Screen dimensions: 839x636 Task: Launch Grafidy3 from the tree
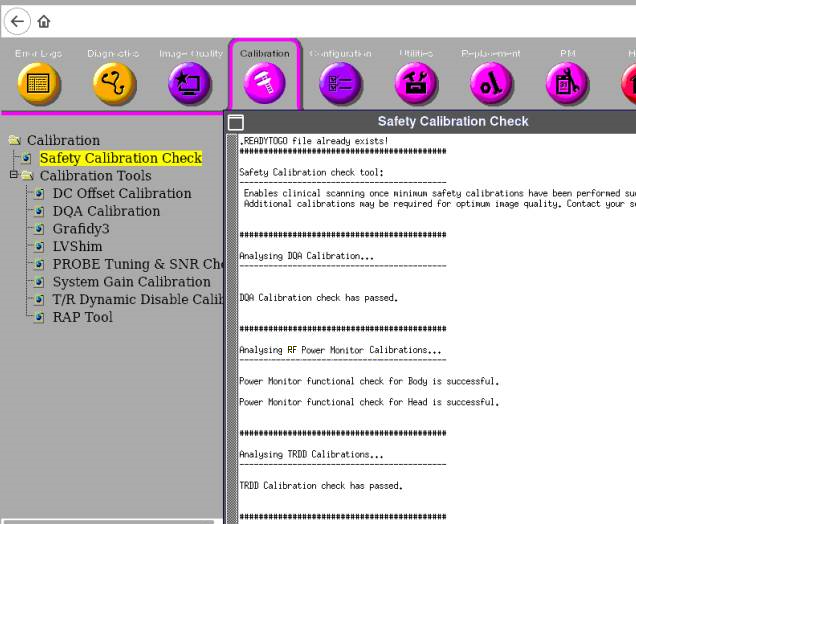click(81, 229)
